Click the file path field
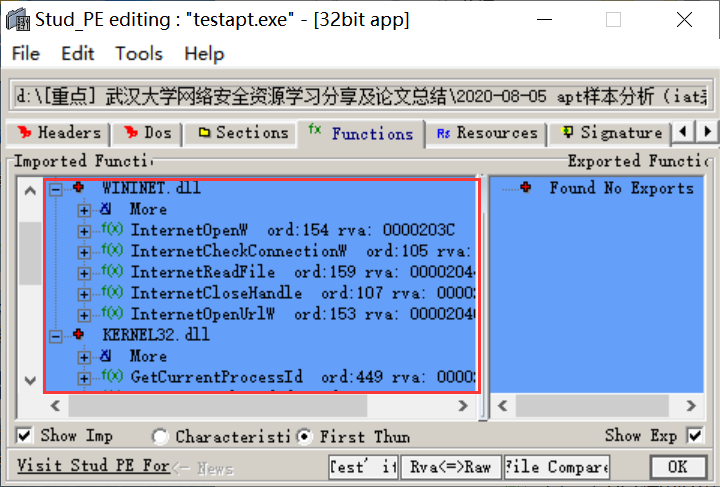Viewport: 720px width, 487px height. [x=361, y=96]
